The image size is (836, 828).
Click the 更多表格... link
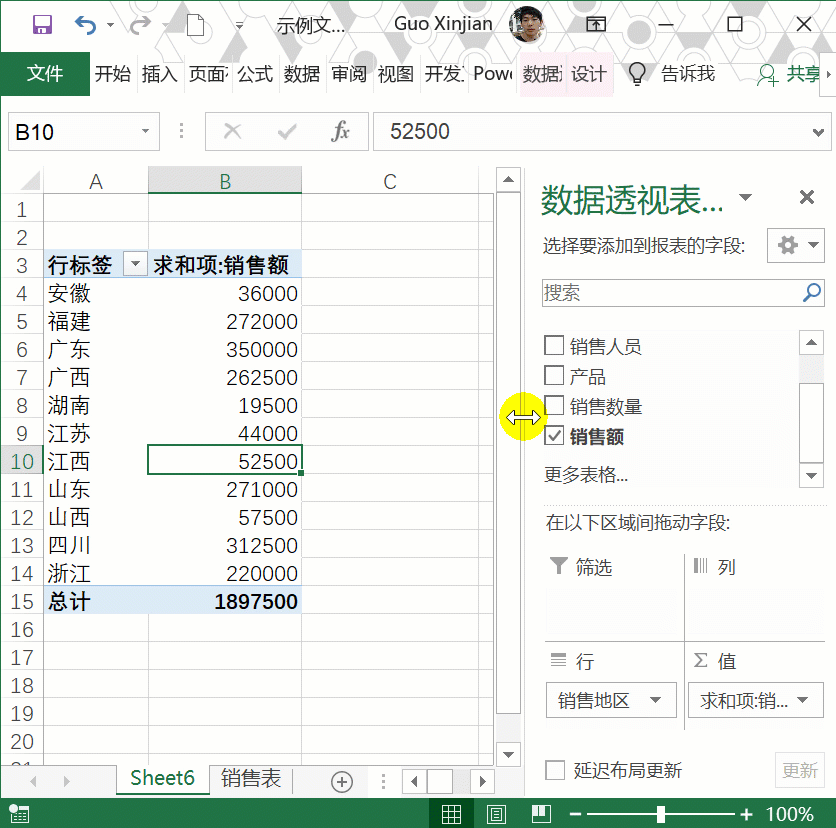pyautogui.click(x=586, y=474)
